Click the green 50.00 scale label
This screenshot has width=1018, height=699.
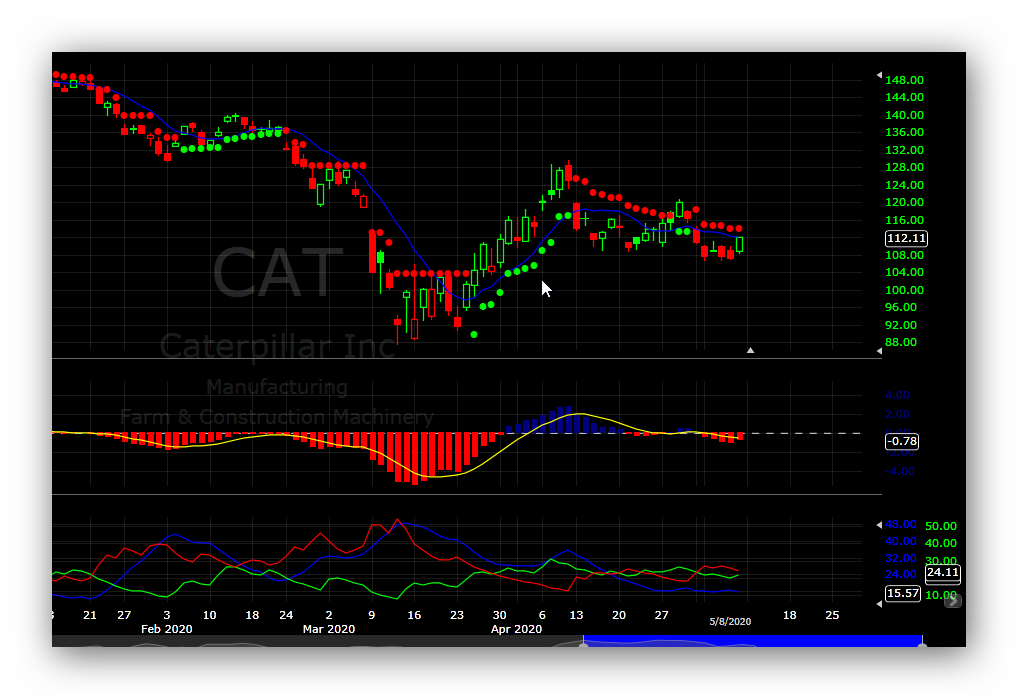pyautogui.click(x=941, y=526)
